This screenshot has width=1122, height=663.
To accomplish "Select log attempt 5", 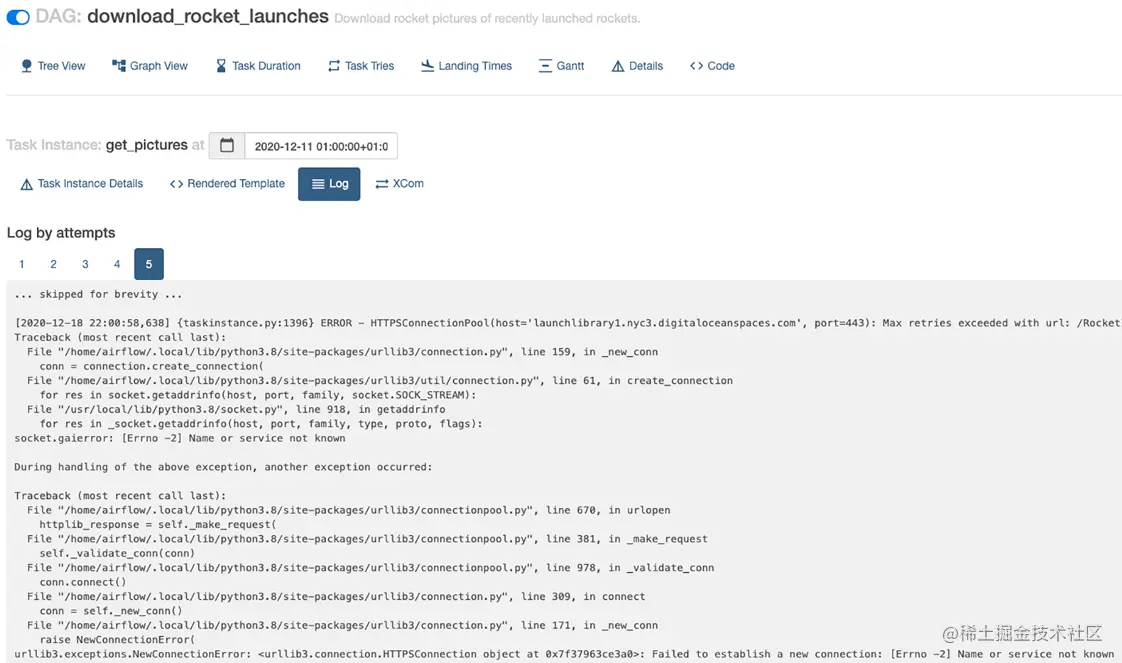I will 149,264.
